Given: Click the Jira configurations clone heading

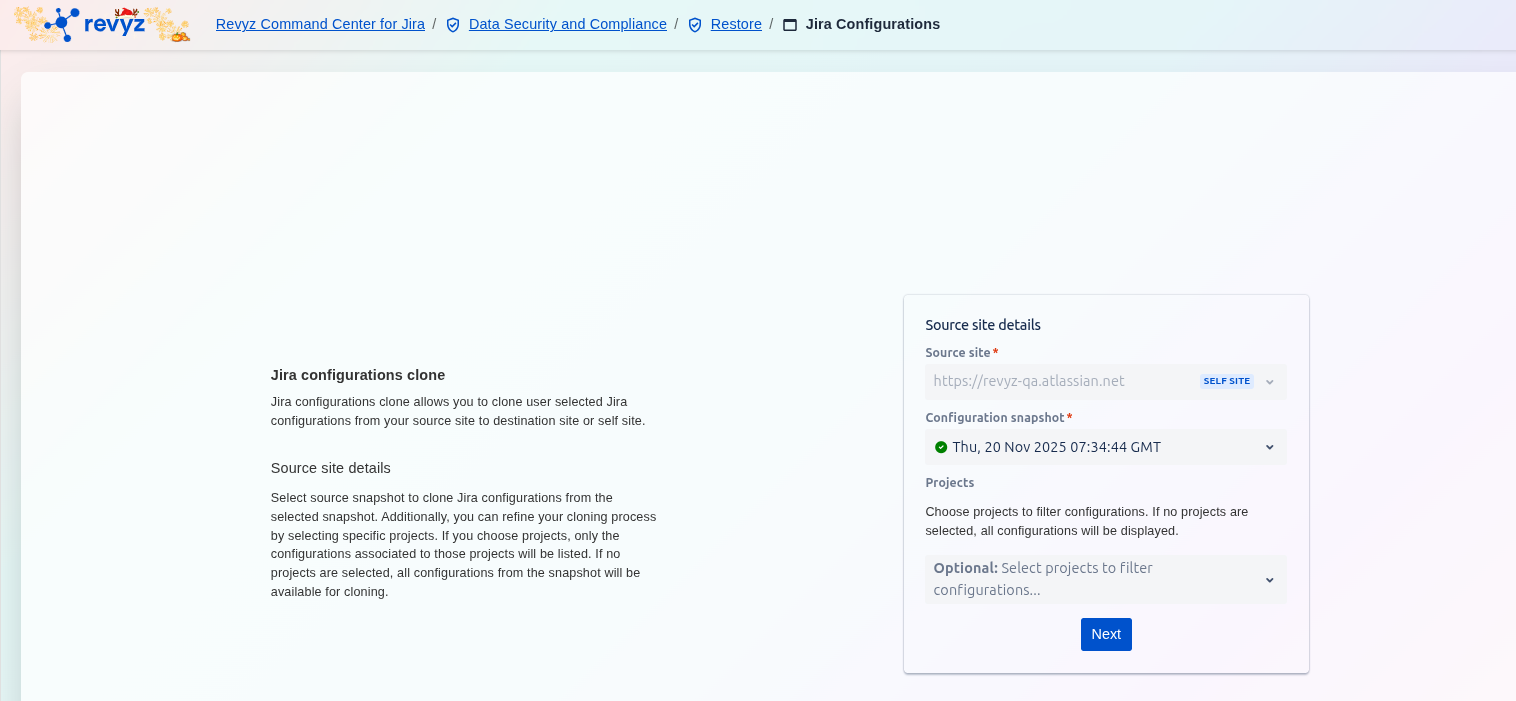Looking at the screenshot, I should pyautogui.click(x=358, y=375).
